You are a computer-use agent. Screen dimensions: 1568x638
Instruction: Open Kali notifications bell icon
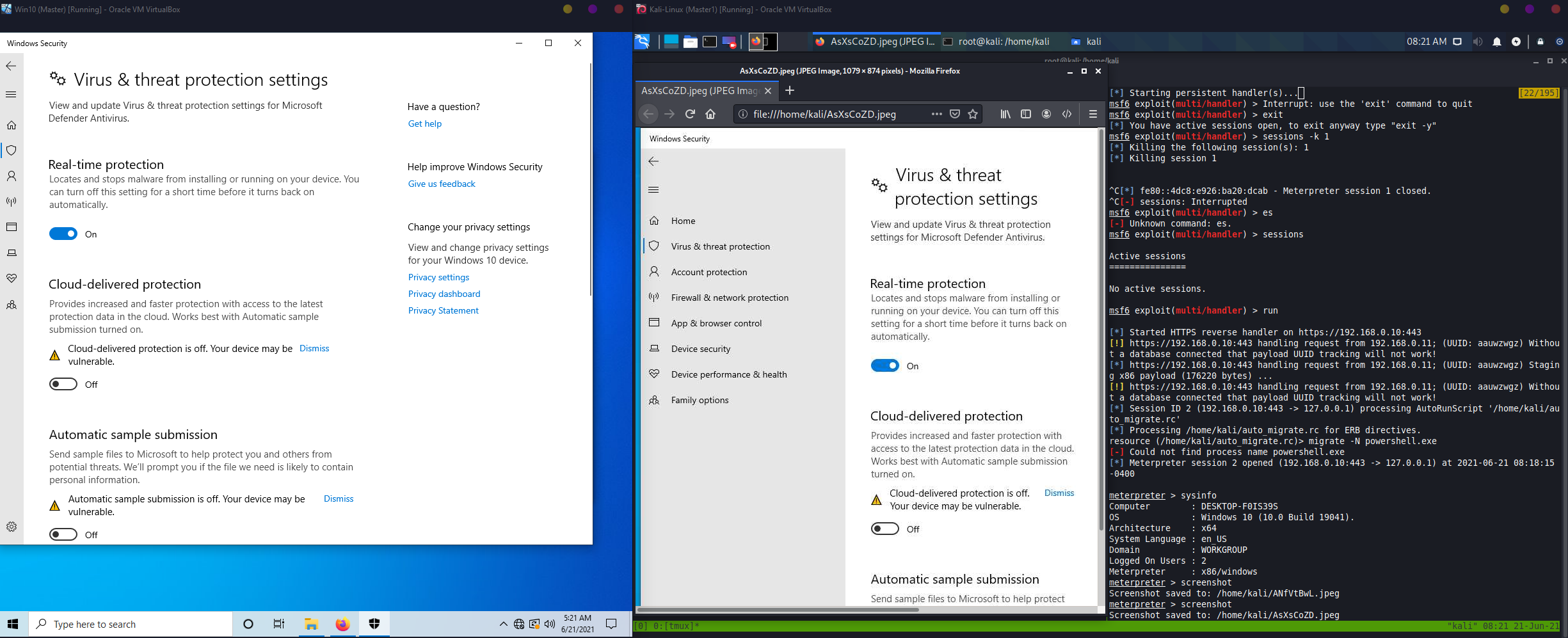pos(1497,42)
